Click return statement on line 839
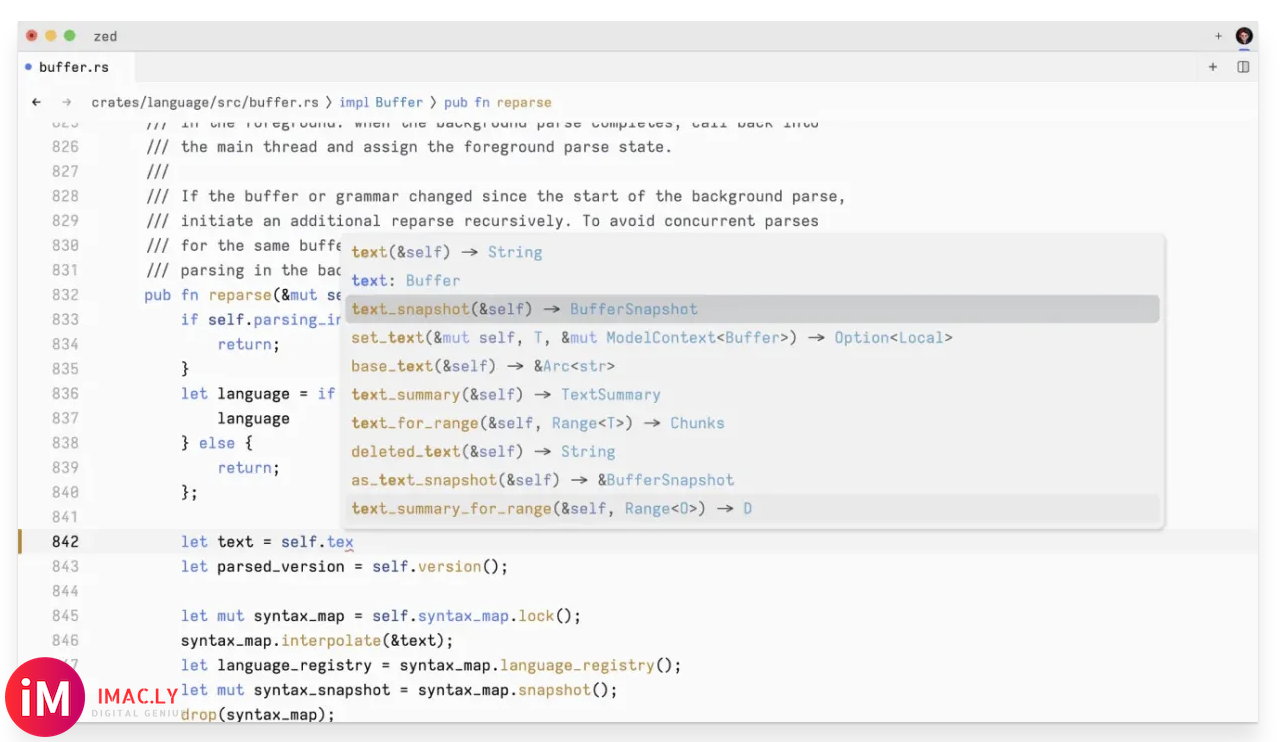This screenshot has width=1280, height=742. pos(249,468)
